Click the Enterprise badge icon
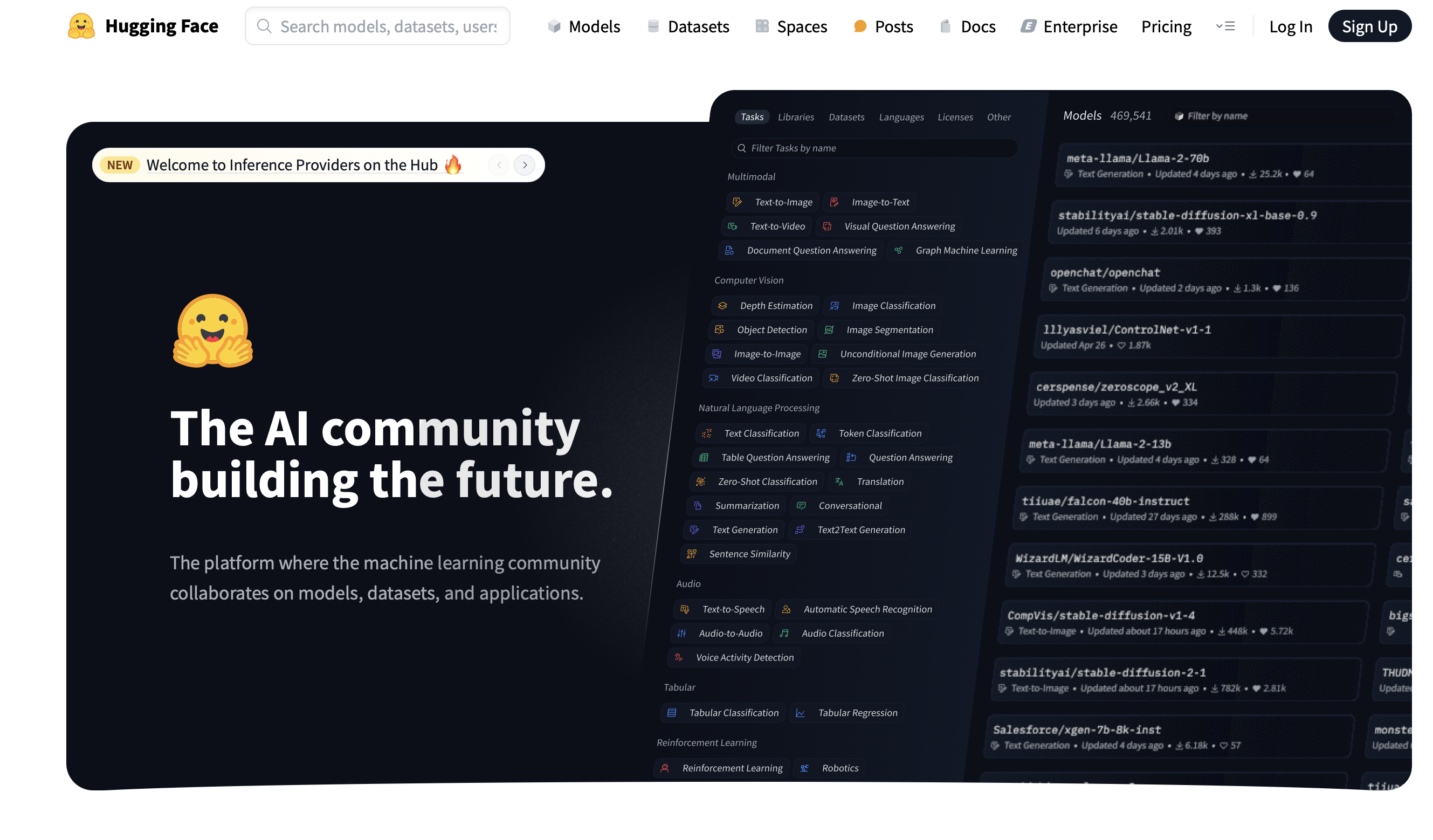The height and width of the screenshot is (840, 1433). (1028, 26)
